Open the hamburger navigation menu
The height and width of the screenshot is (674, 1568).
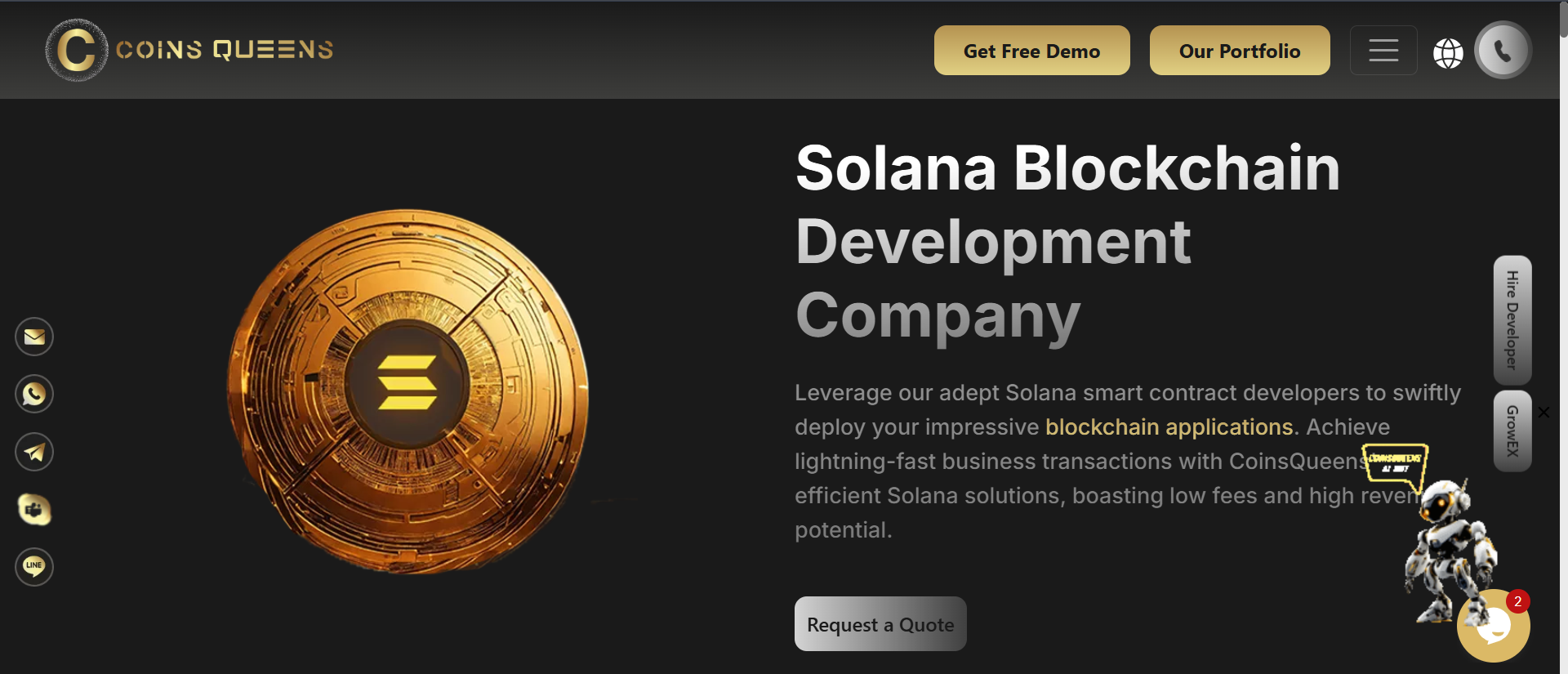coord(1383,50)
